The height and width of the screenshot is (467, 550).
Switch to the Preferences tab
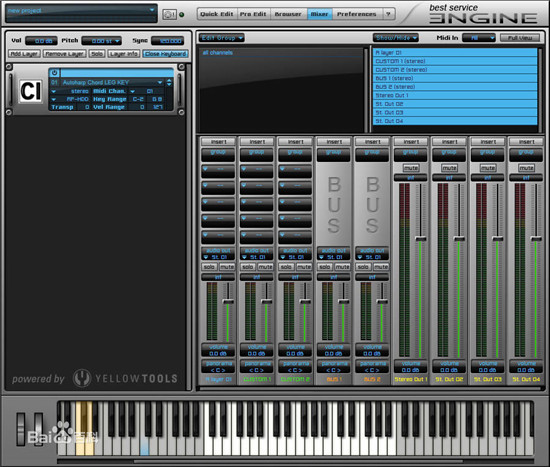[x=356, y=14]
